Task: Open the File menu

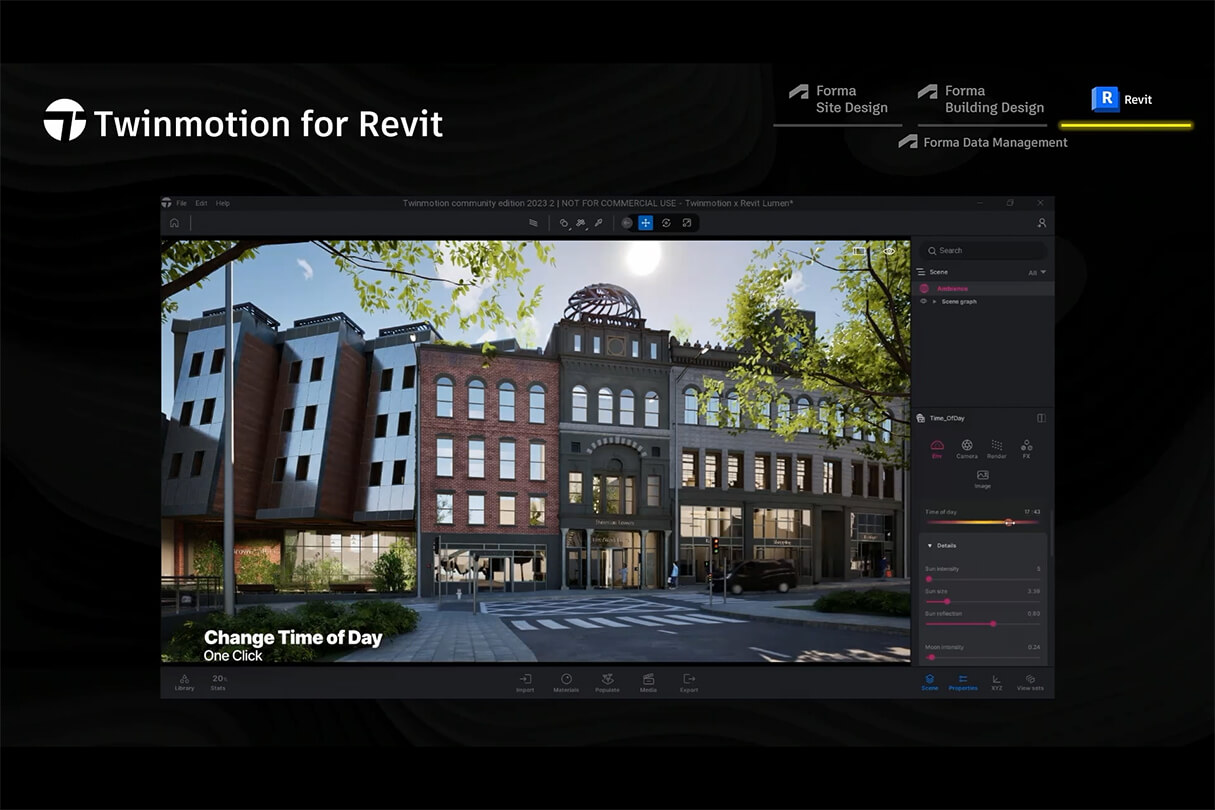Action: tap(181, 203)
